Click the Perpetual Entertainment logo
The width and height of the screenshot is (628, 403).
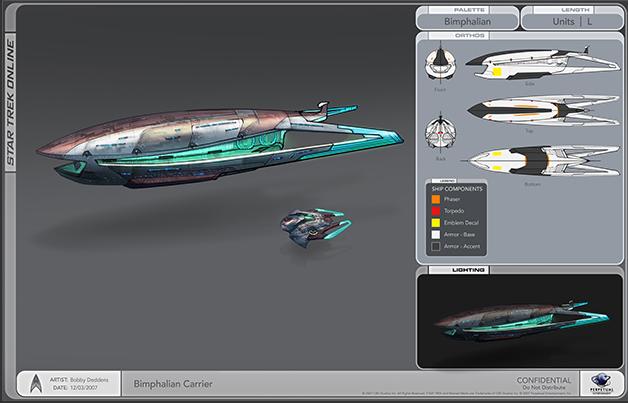(600, 383)
